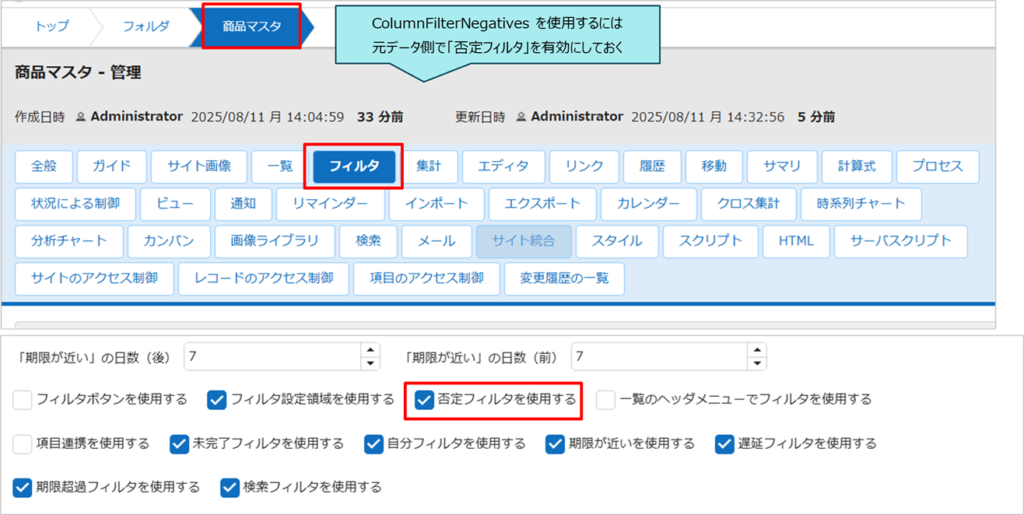Switch to the レコードのアクセス制御 tab

coord(264,279)
